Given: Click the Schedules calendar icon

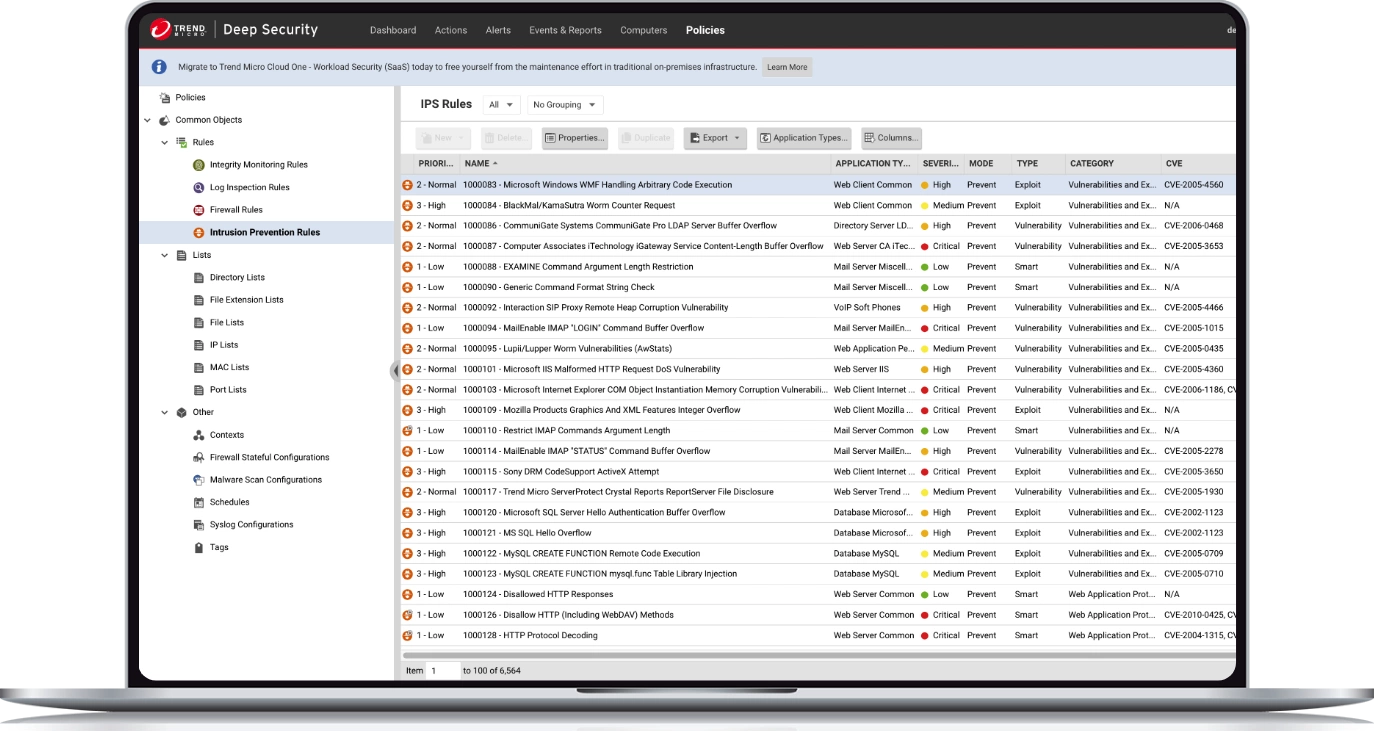Looking at the screenshot, I should coord(200,502).
